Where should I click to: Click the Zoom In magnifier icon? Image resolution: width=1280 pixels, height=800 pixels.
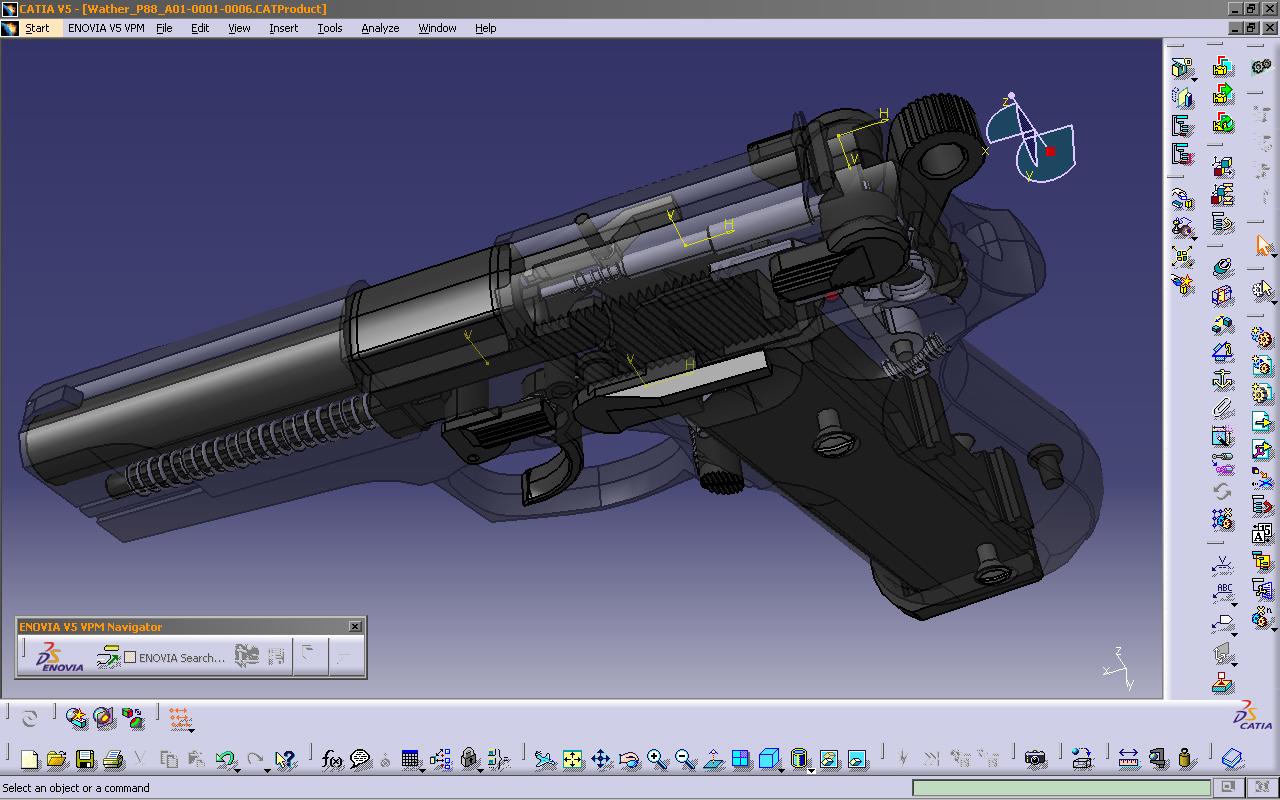pos(657,760)
